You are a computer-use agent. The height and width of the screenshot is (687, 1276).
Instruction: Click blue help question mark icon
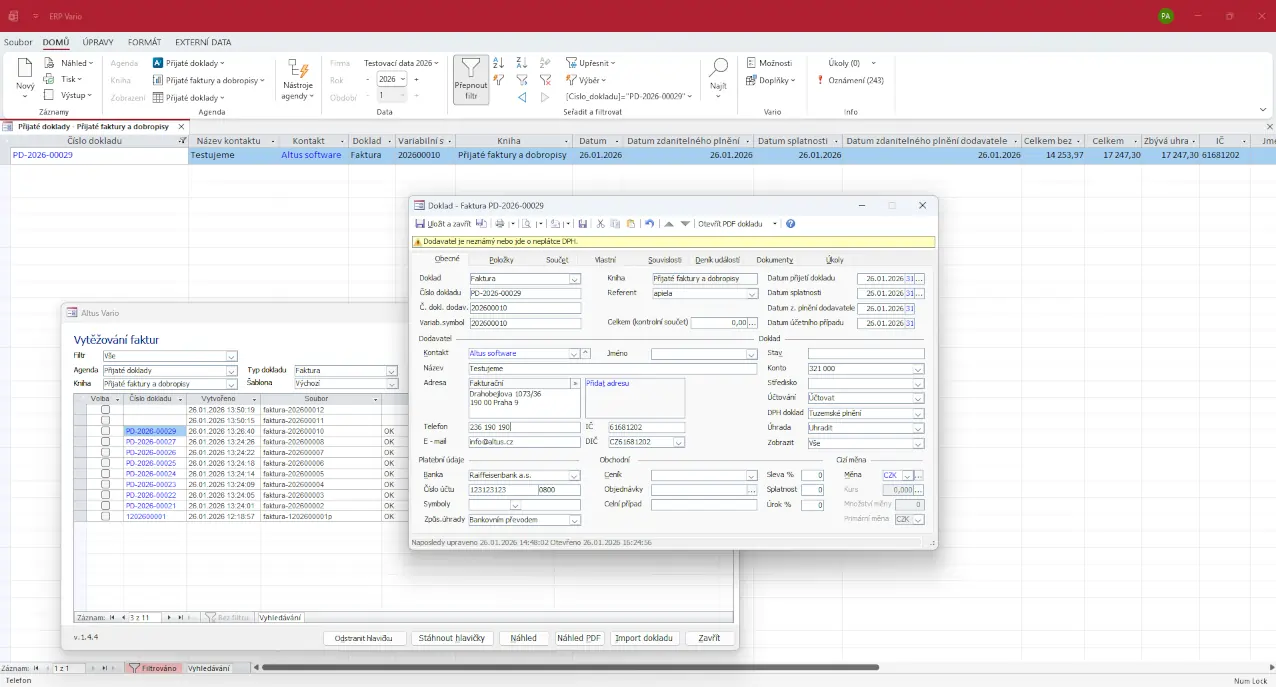pyautogui.click(x=791, y=224)
